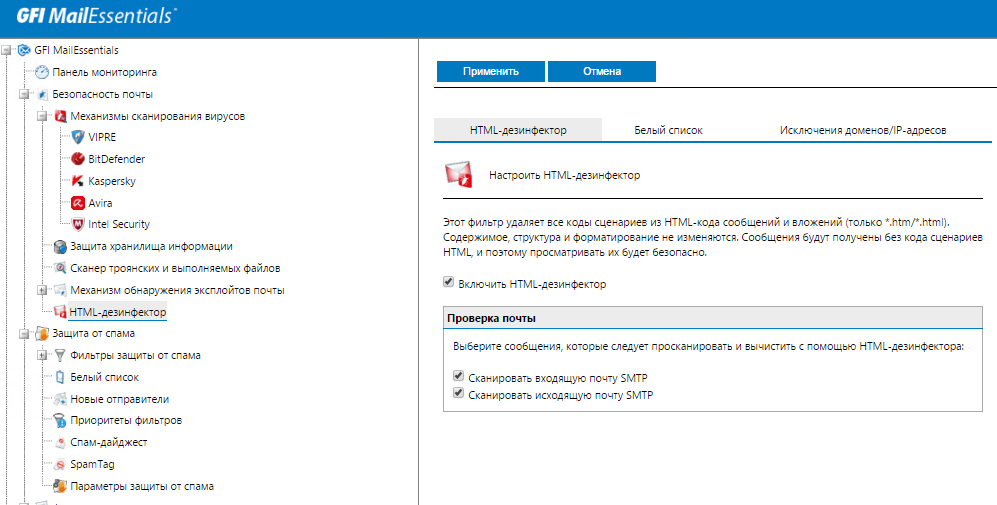This screenshot has height=505, width=997.
Task: Collapse the Безопасность почты branch
Action: (x=24, y=94)
